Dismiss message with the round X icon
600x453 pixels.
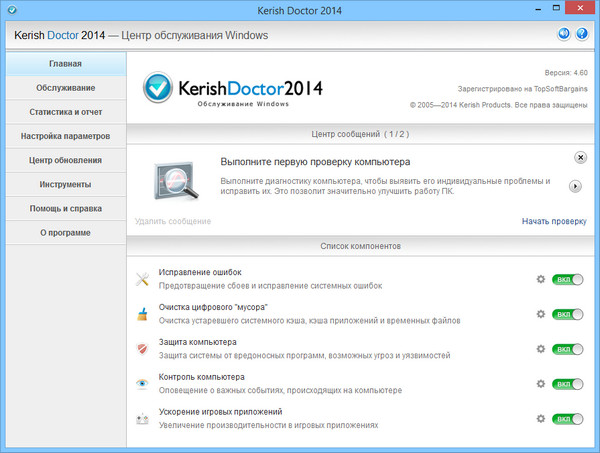click(x=580, y=157)
